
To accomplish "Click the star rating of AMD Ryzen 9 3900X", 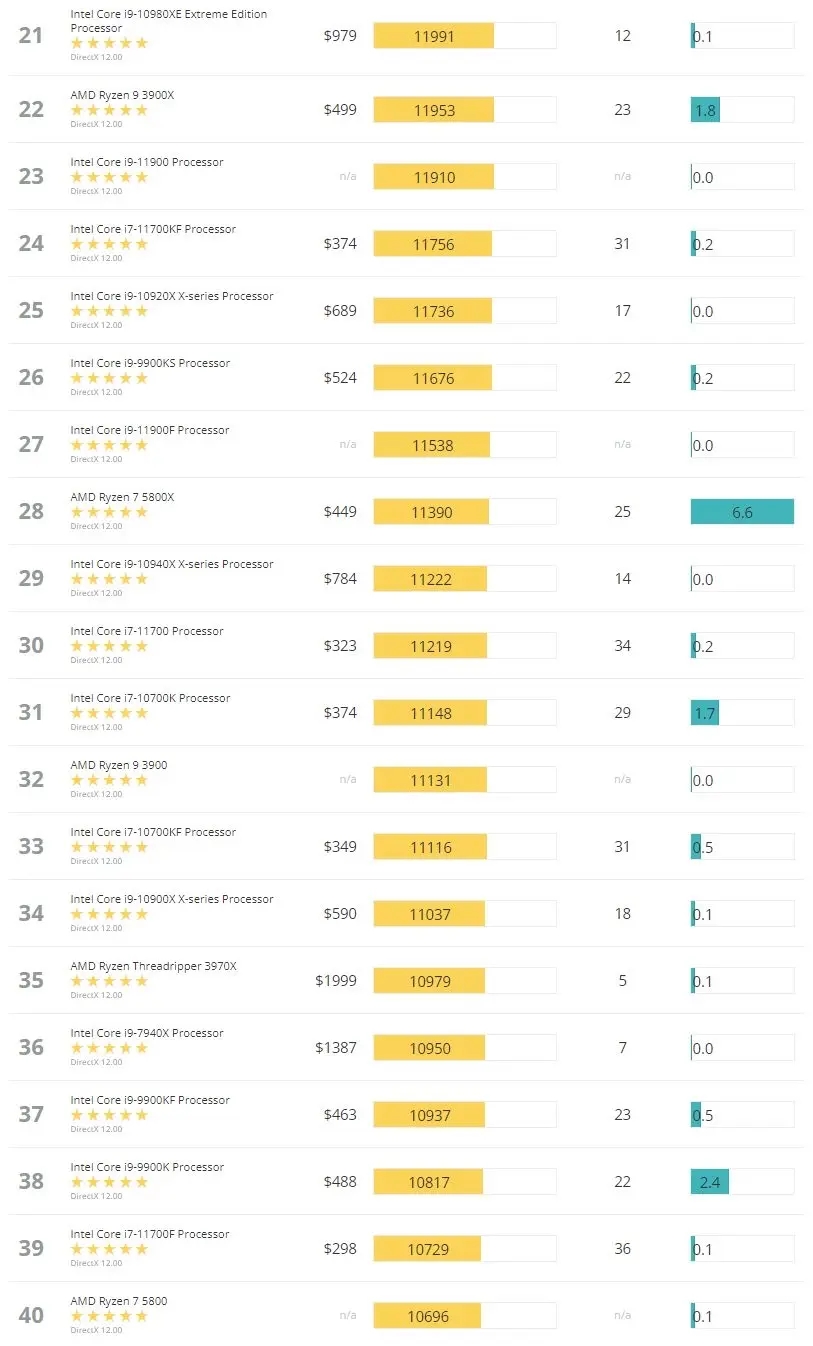I will [x=109, y=110].
